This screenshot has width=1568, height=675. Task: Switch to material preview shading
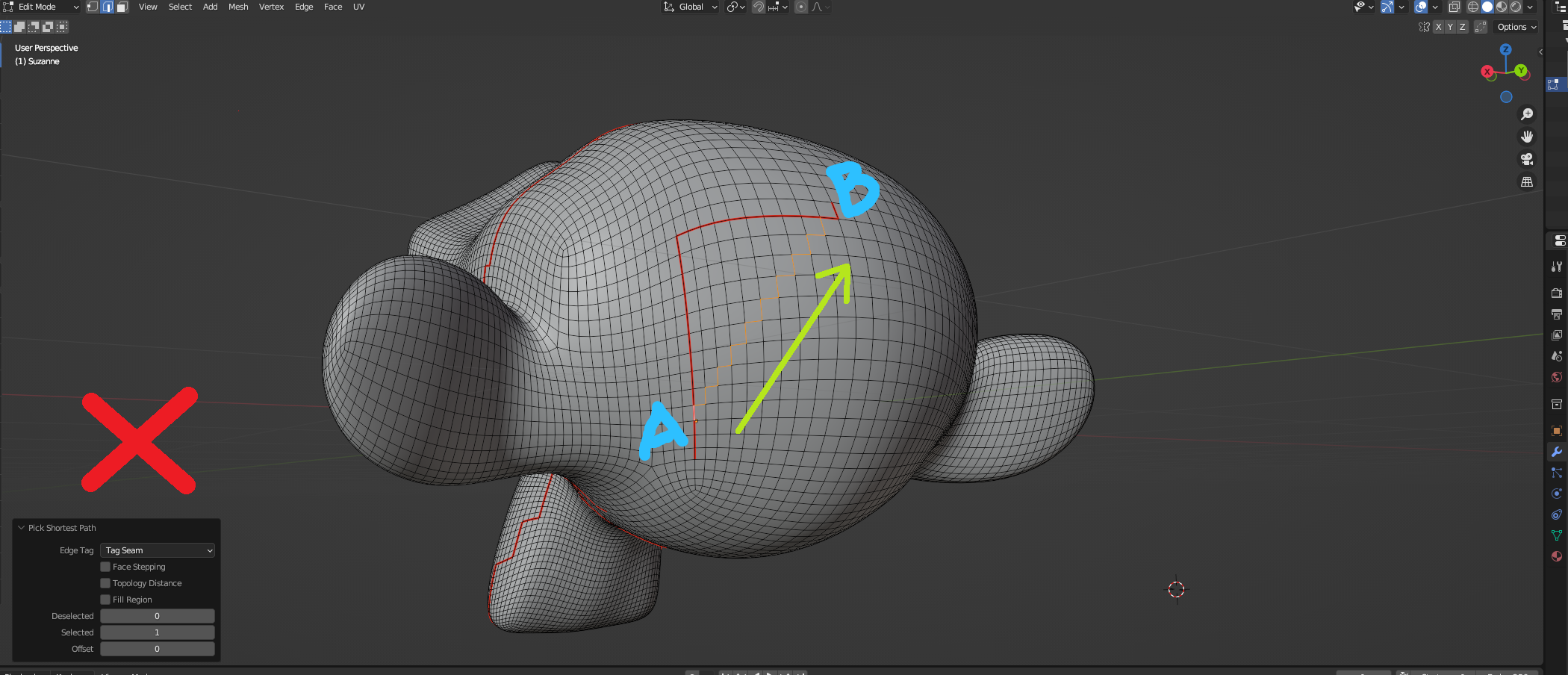(x=1502, y=7)
